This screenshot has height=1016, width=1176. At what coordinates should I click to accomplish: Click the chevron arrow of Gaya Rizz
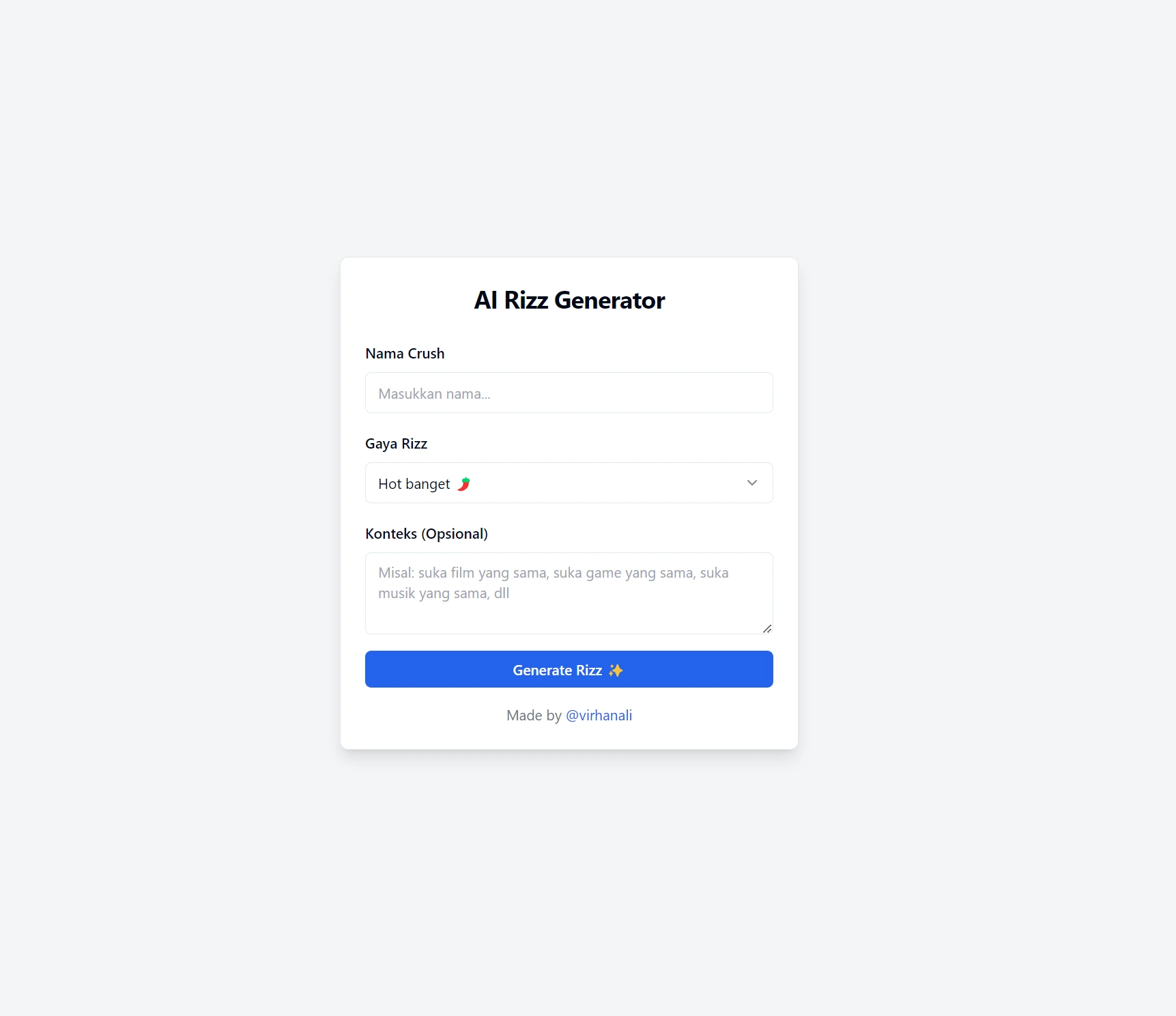pos(752,483)
